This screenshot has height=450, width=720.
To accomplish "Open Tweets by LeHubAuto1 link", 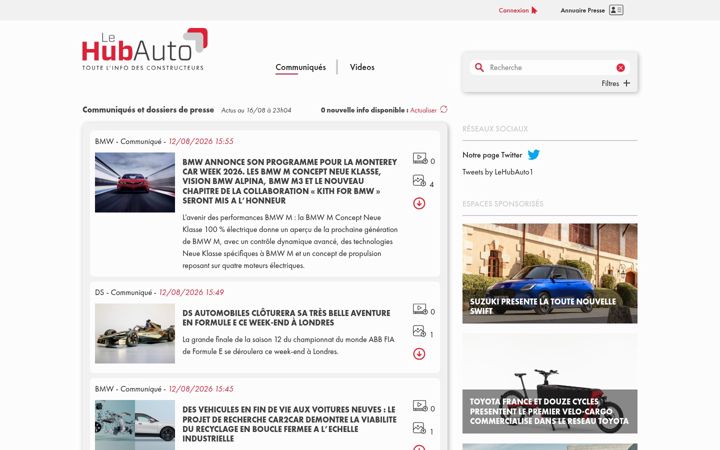I will point(498,172).
